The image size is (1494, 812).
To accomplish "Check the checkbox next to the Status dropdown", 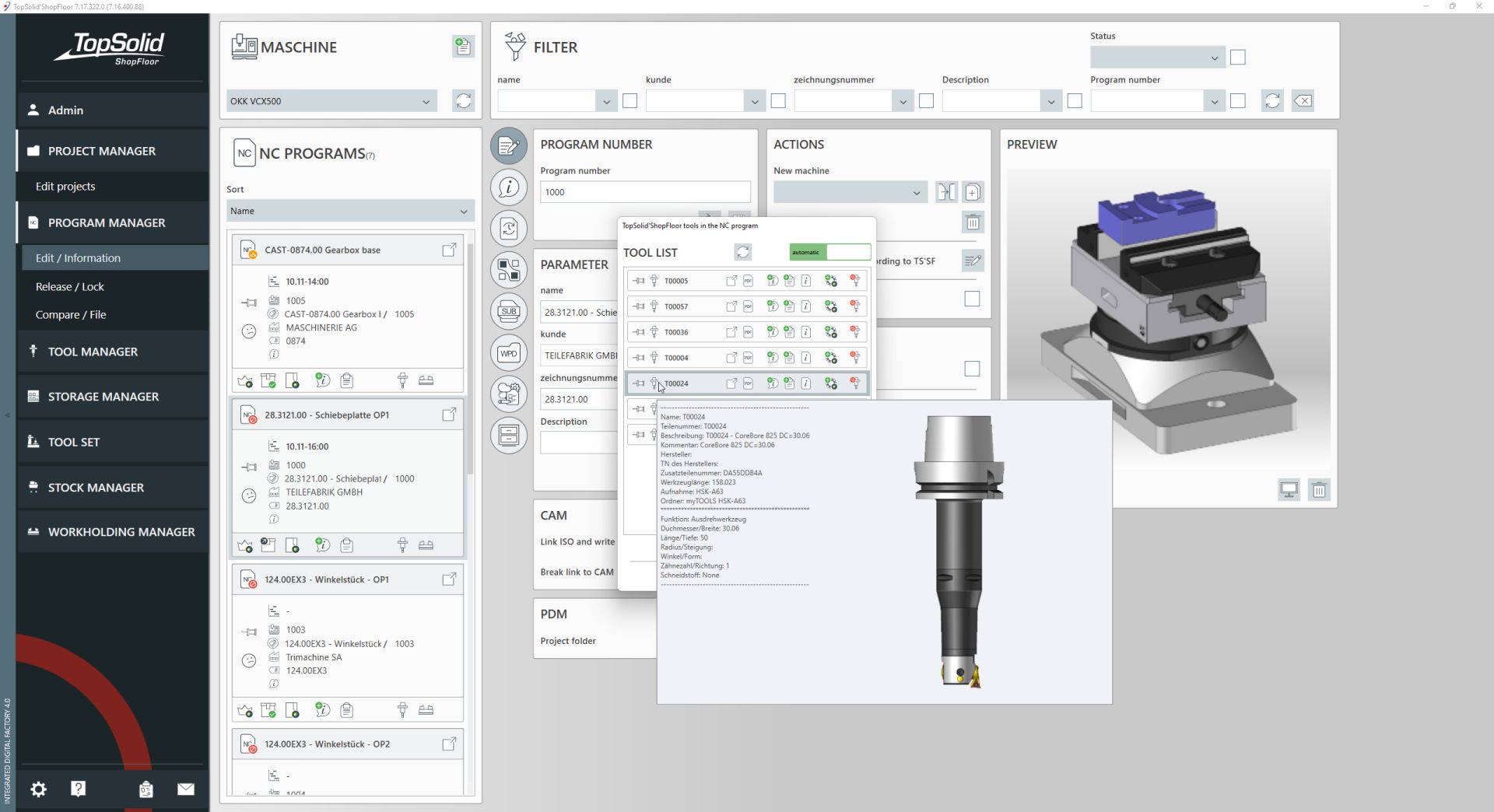I will [1238, 57].
